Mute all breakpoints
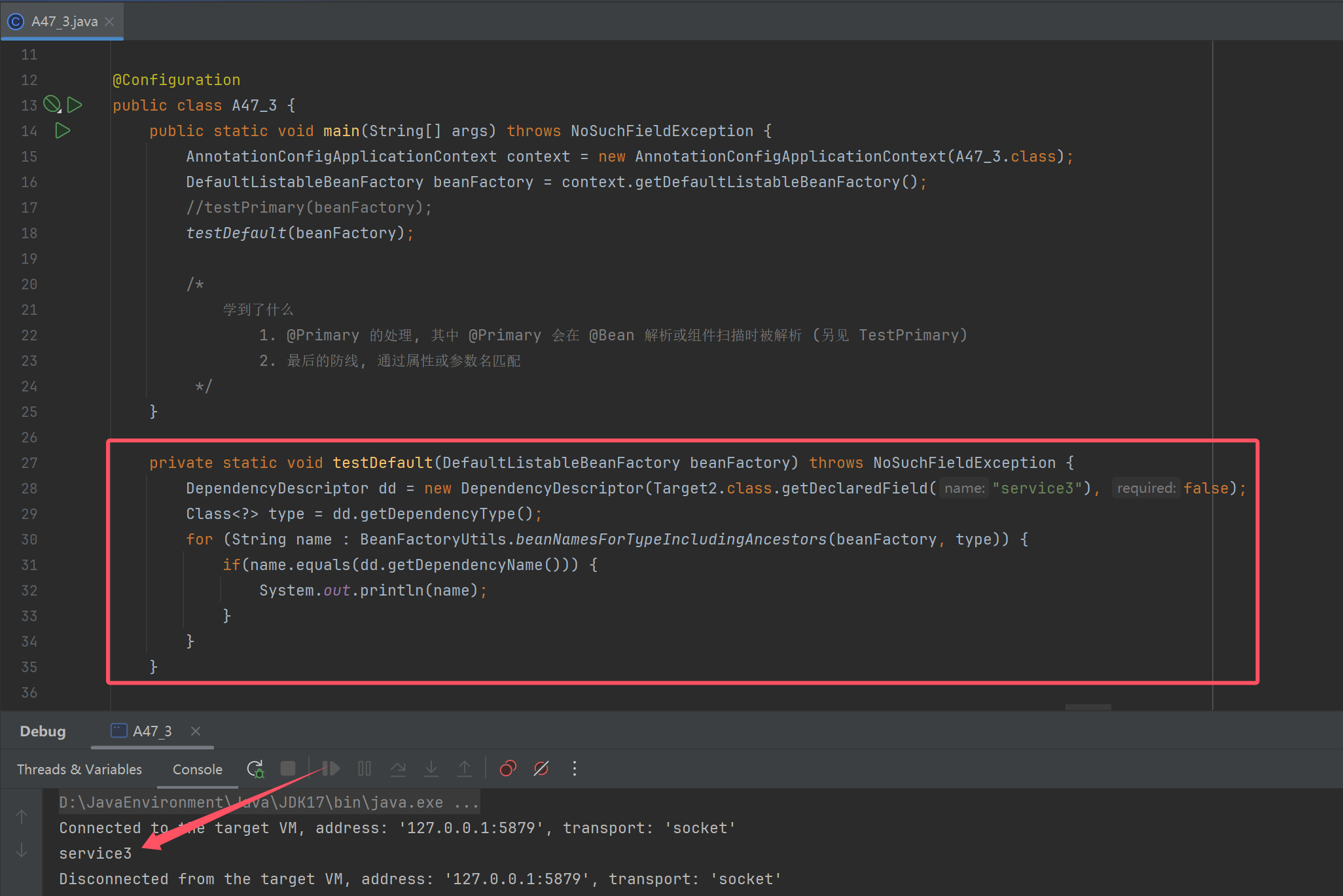Viewport: 1343px width, 896px height. (x=541, y=768)
